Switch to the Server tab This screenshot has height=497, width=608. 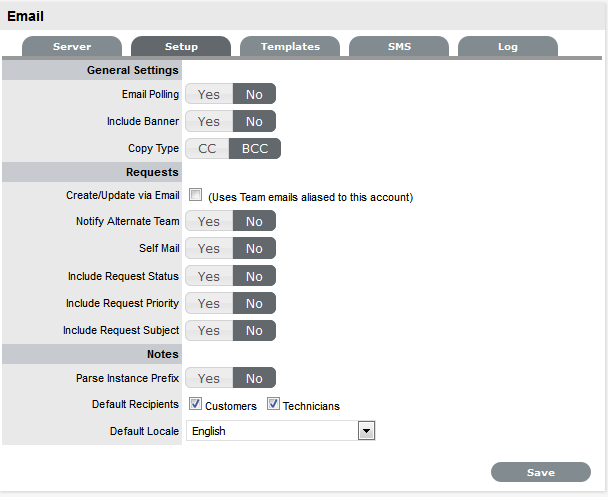(72, 47)
